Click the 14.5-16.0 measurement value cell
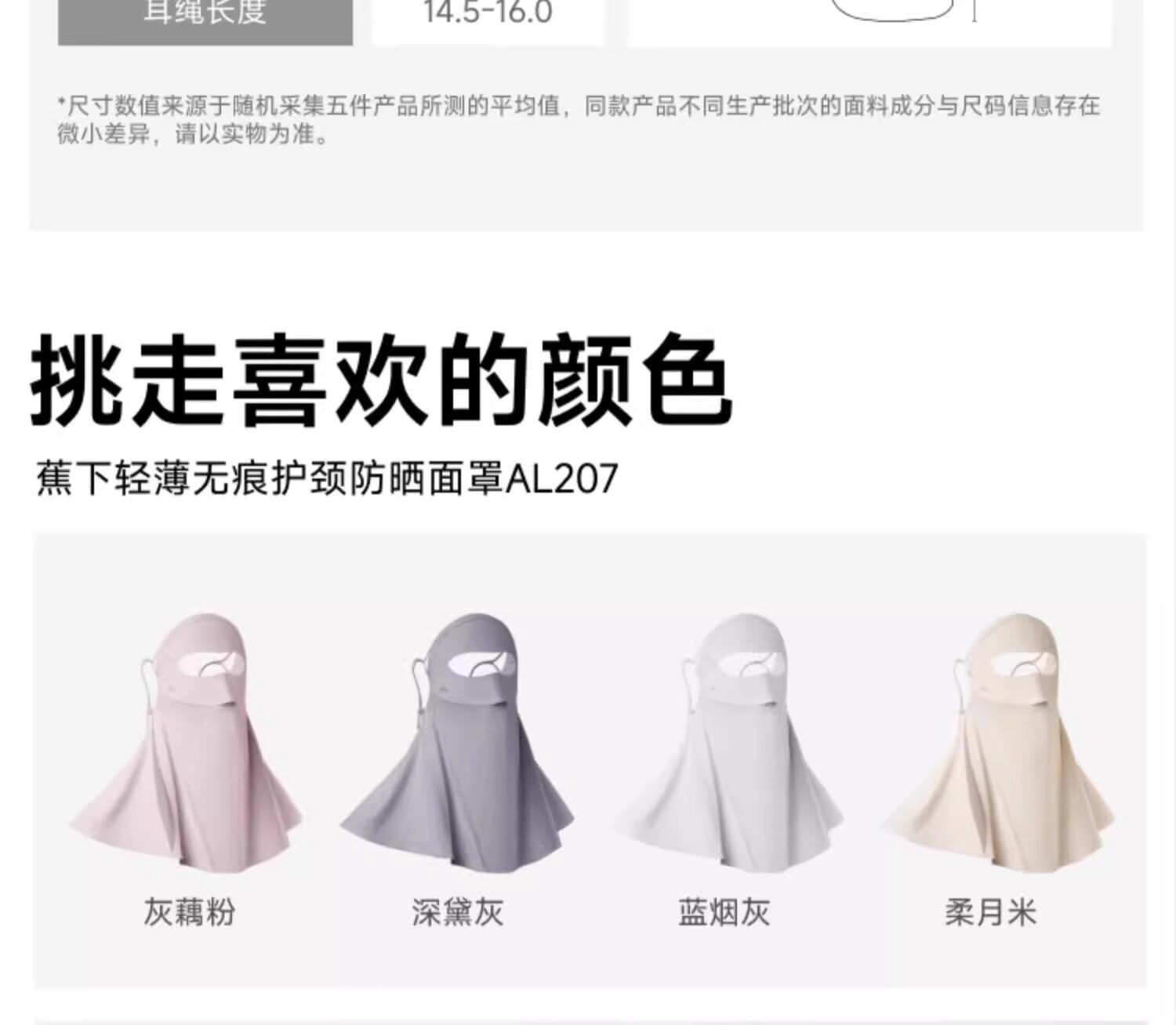Screen dimensions: 1176x1025 click(488, 17)
